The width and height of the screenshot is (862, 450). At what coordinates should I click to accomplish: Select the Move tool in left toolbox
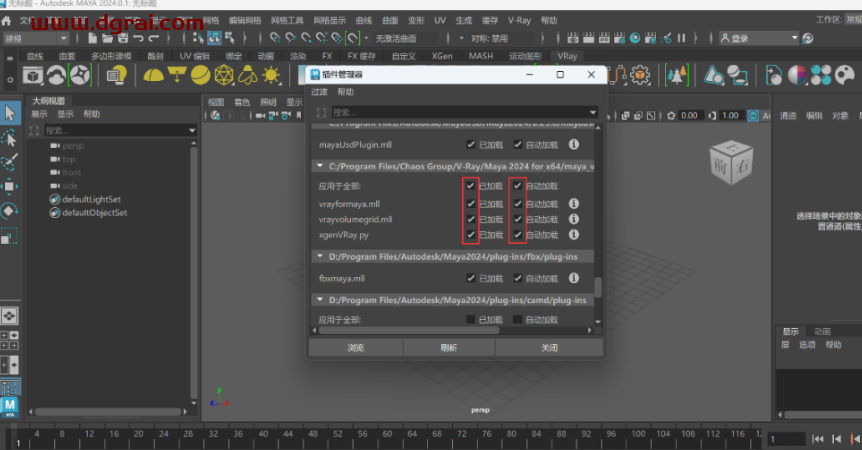(9, 186)
